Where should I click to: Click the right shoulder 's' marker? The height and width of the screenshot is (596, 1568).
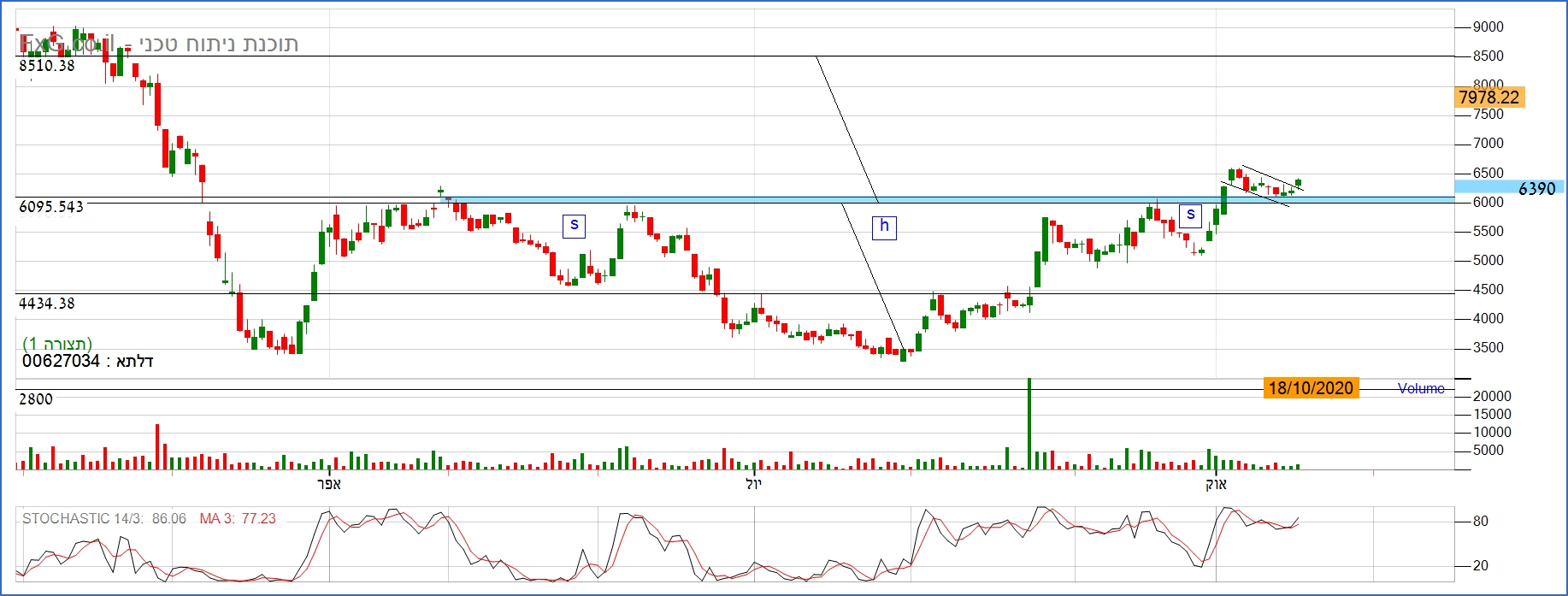pyautogui.click(x=1190, y=215)
